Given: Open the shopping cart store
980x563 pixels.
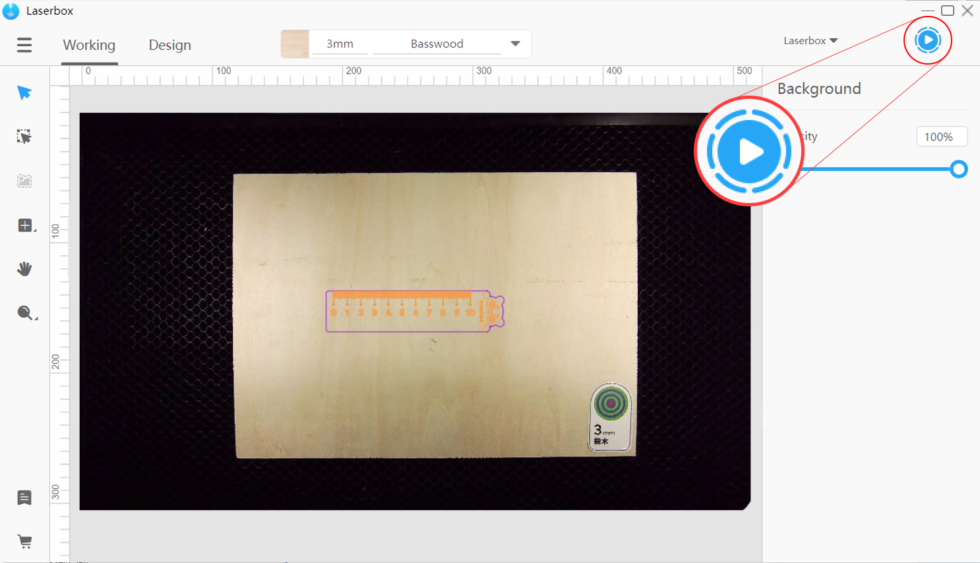Looking at the screenshot, I should pyautogui.click(x=25, y=541).
